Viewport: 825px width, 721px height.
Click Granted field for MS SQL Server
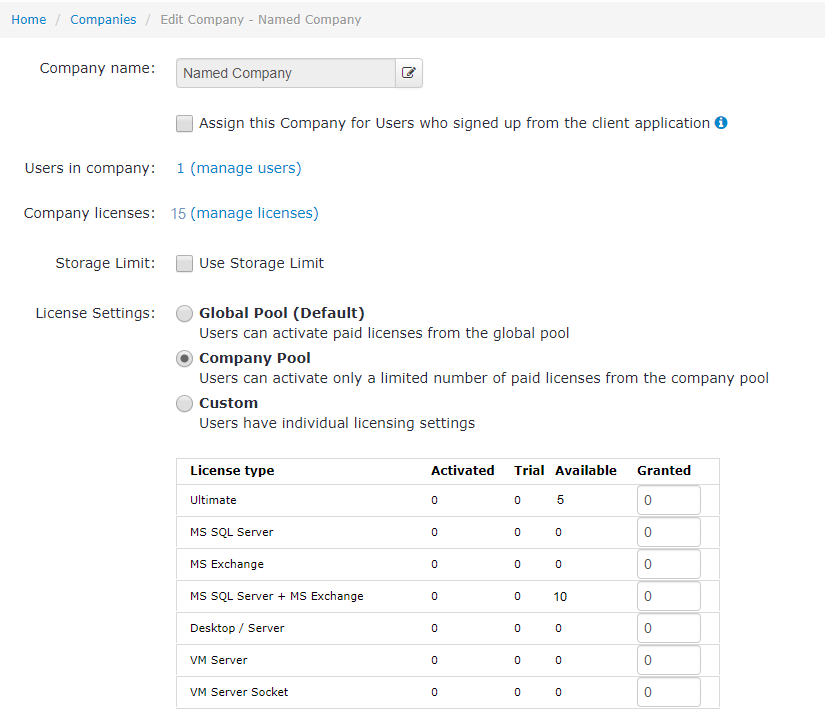(669, 532)
